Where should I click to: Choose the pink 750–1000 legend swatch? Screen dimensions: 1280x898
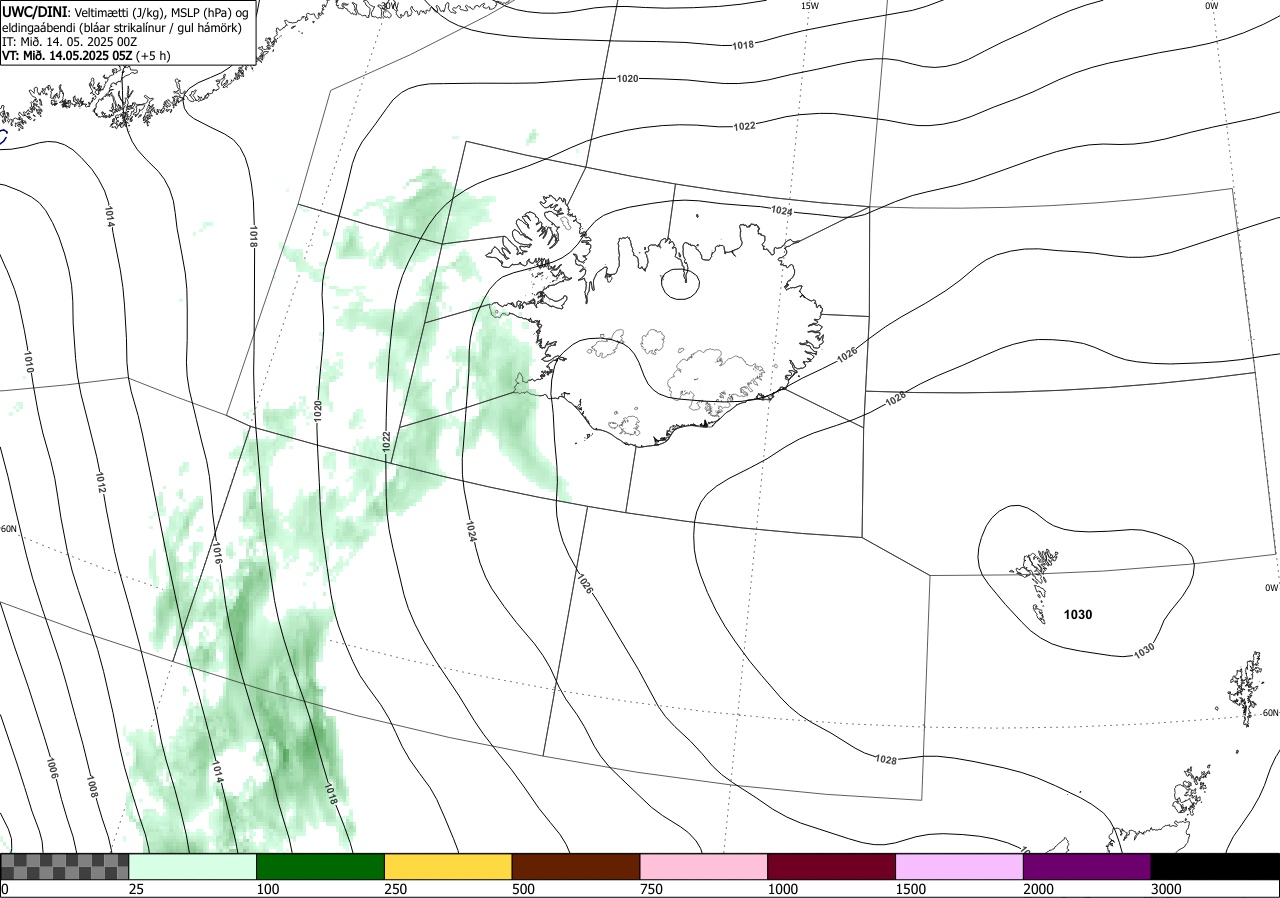tap(704, 866)
